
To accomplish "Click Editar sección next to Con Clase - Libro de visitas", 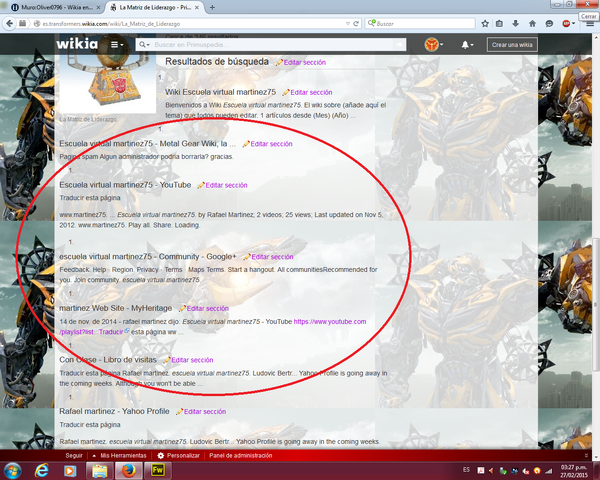I will pos(192,360).
